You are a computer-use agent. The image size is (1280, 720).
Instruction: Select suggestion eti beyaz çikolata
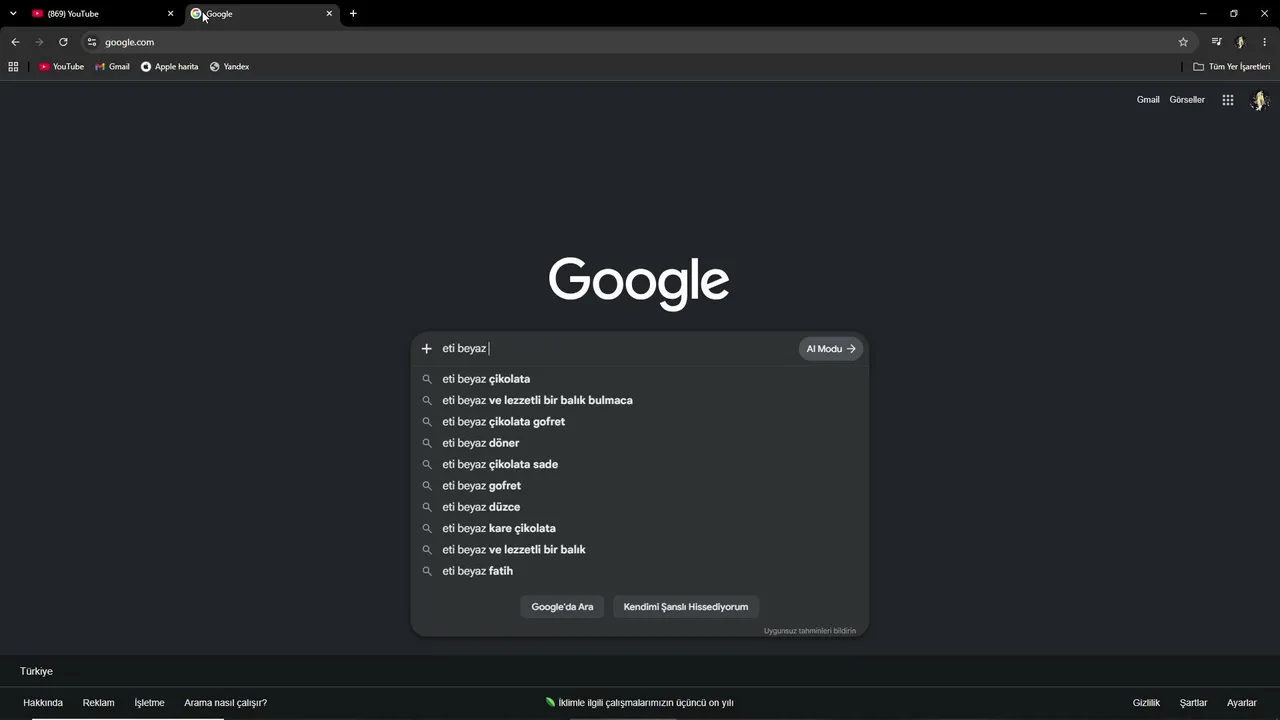[640, 379]
